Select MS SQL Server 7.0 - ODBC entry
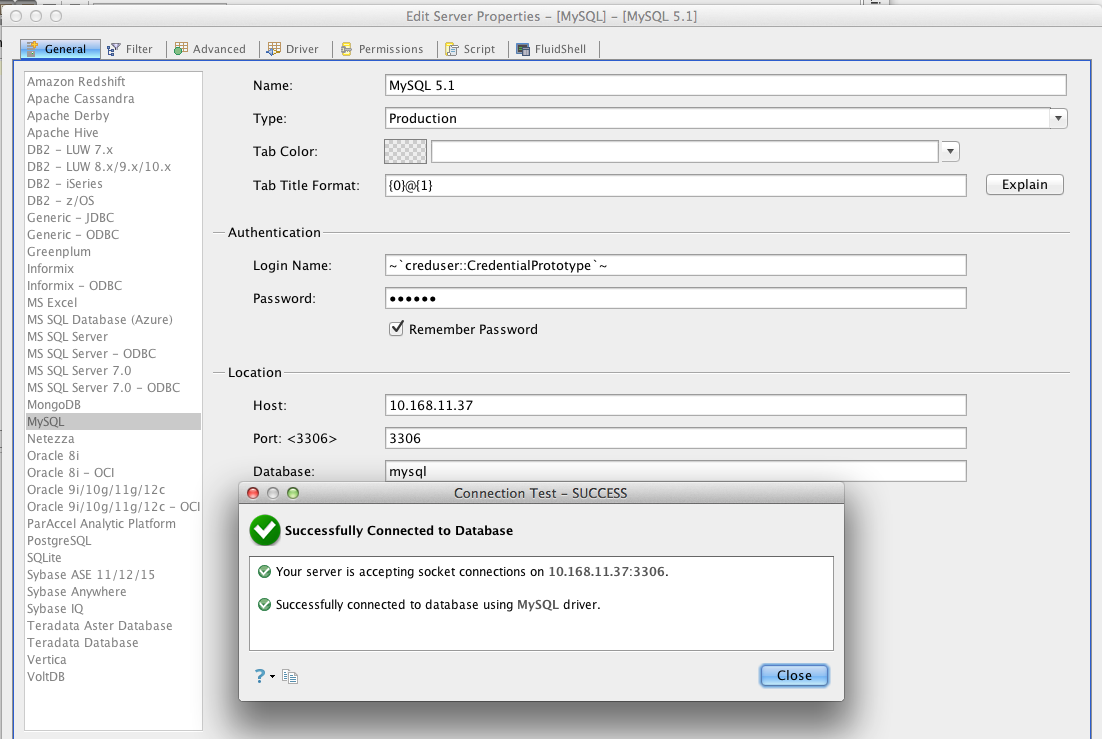 point(103,387)
